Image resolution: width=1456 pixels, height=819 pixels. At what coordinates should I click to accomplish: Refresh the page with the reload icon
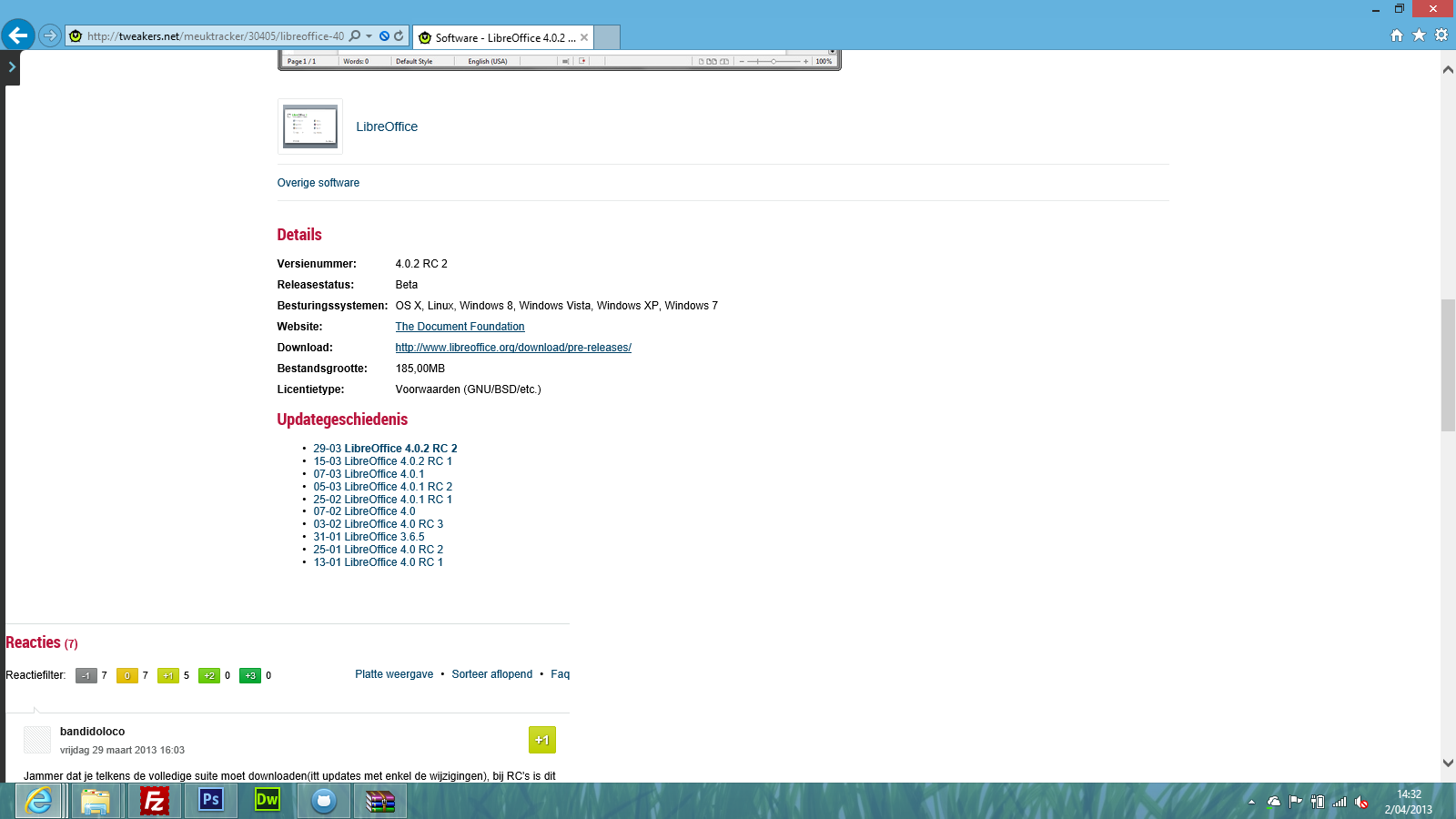399,36
